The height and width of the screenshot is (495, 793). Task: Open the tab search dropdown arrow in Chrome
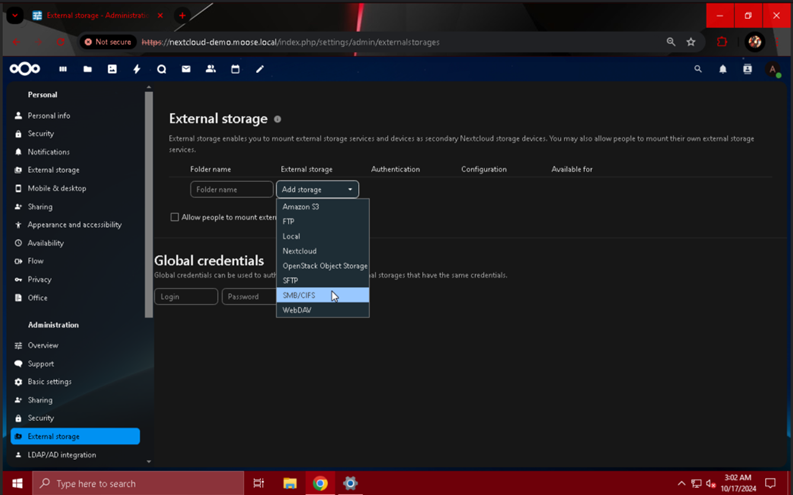click(15, 16)
